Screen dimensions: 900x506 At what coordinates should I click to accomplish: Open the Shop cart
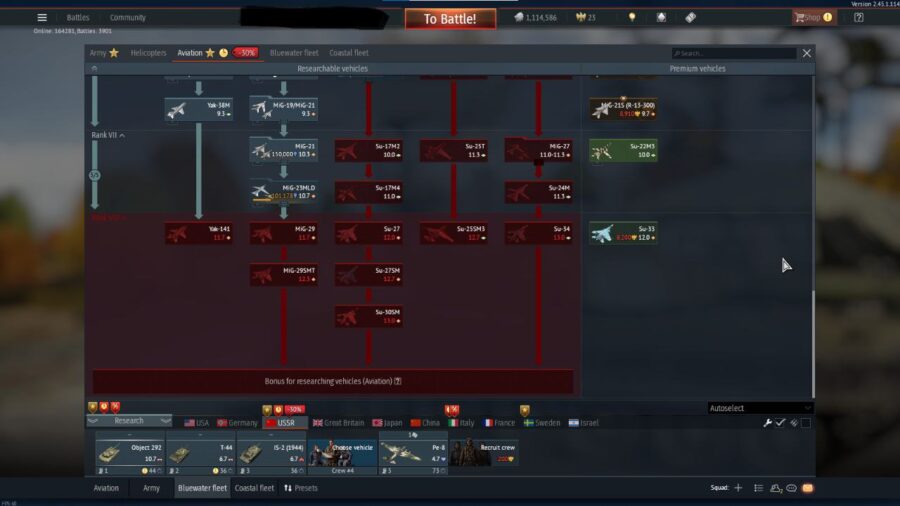[813, 17]
